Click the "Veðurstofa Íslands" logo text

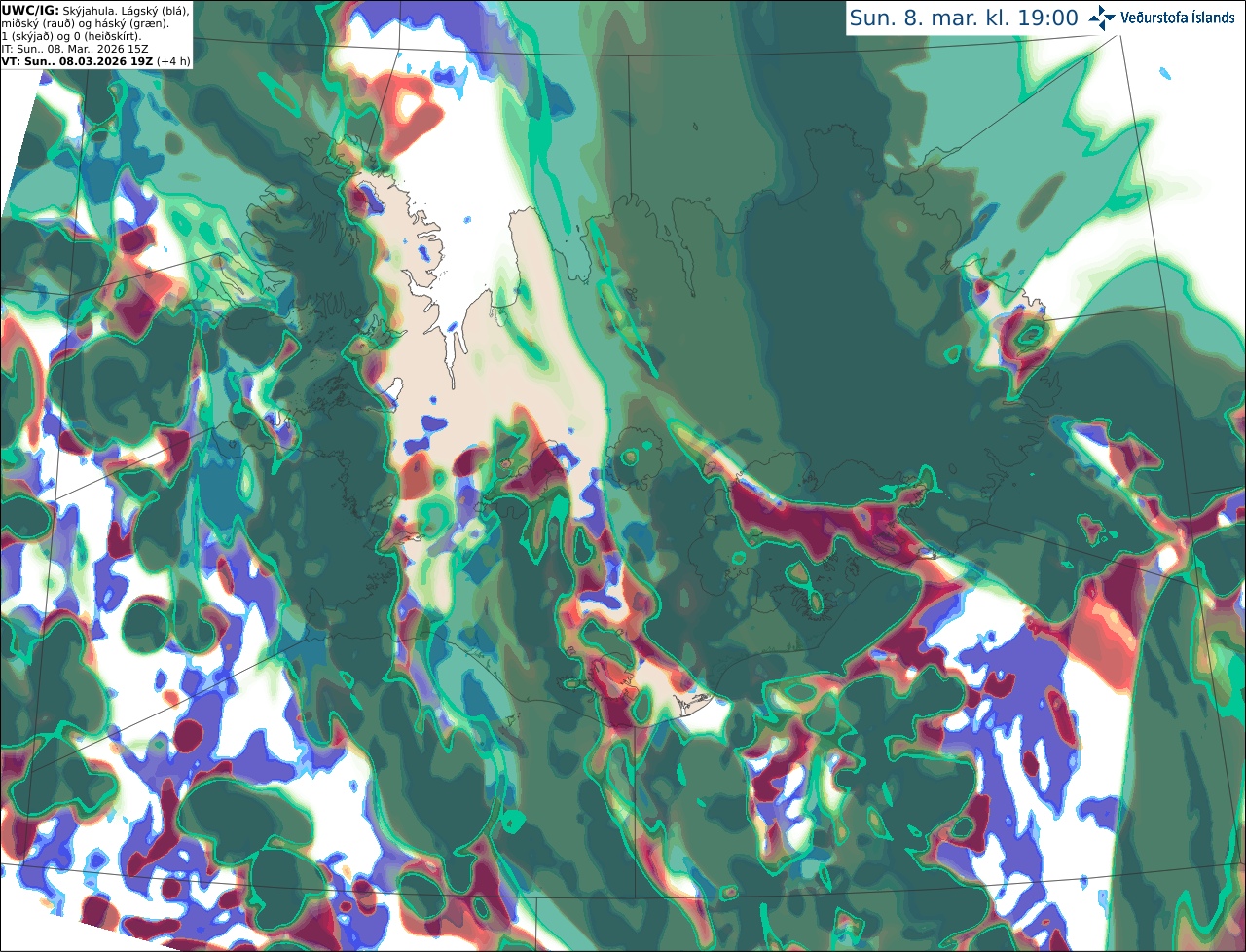pyautogui.click(x=1177, y=18)
